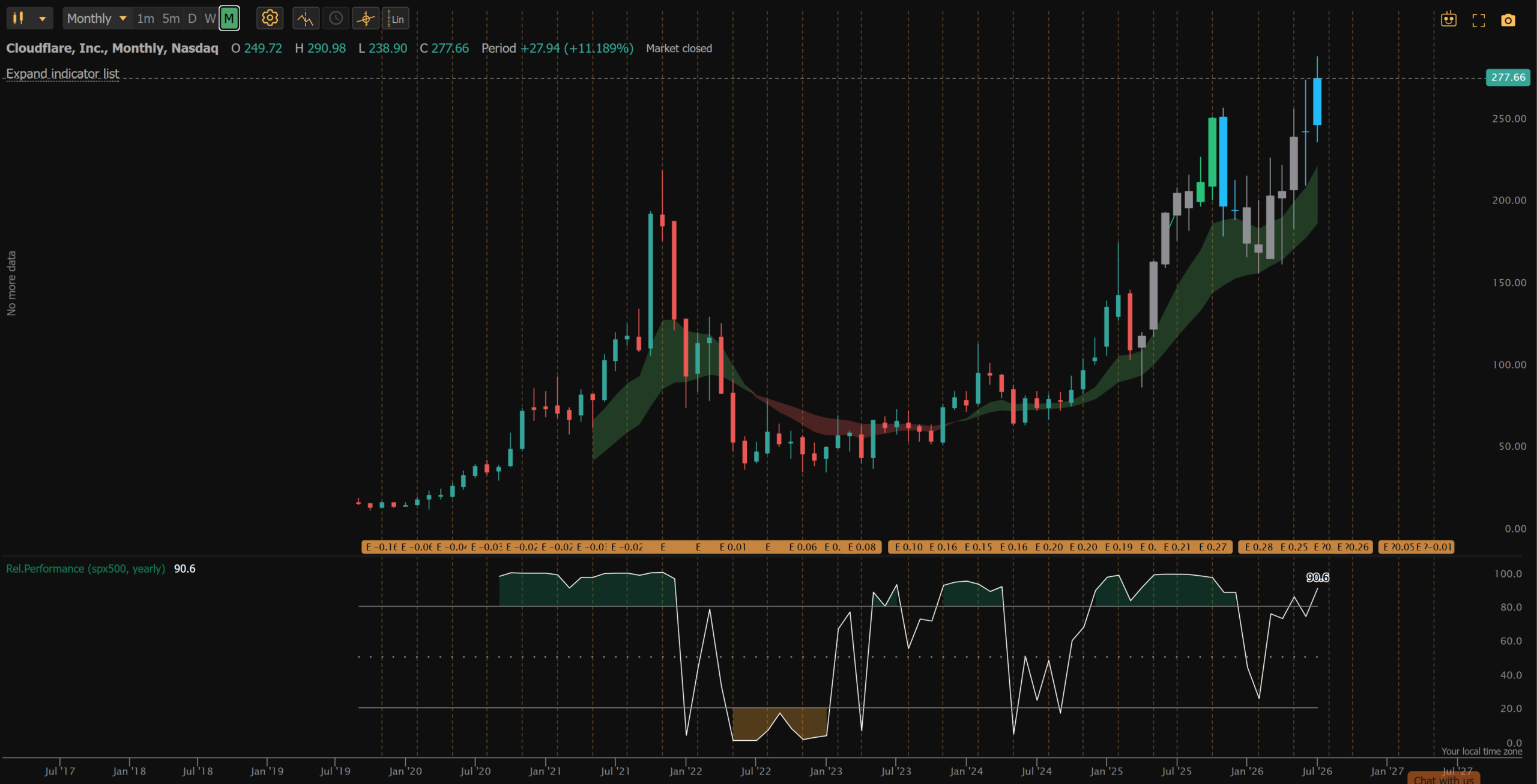This screenshot has width=1537, height=784.
Task: Click the E 0.27 earnings marker
Action: 1213,547
